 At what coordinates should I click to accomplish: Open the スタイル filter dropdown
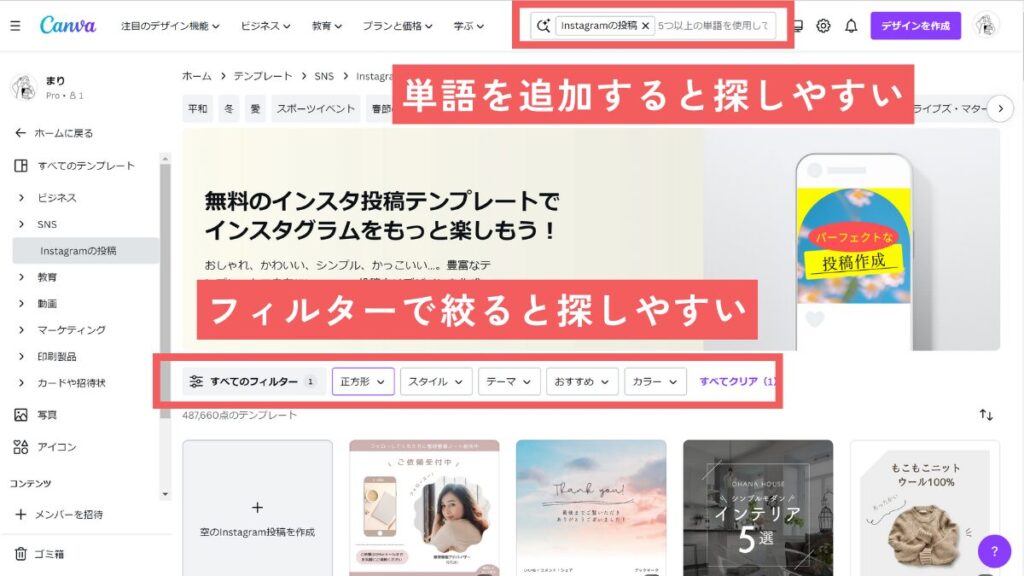(436, 381)
